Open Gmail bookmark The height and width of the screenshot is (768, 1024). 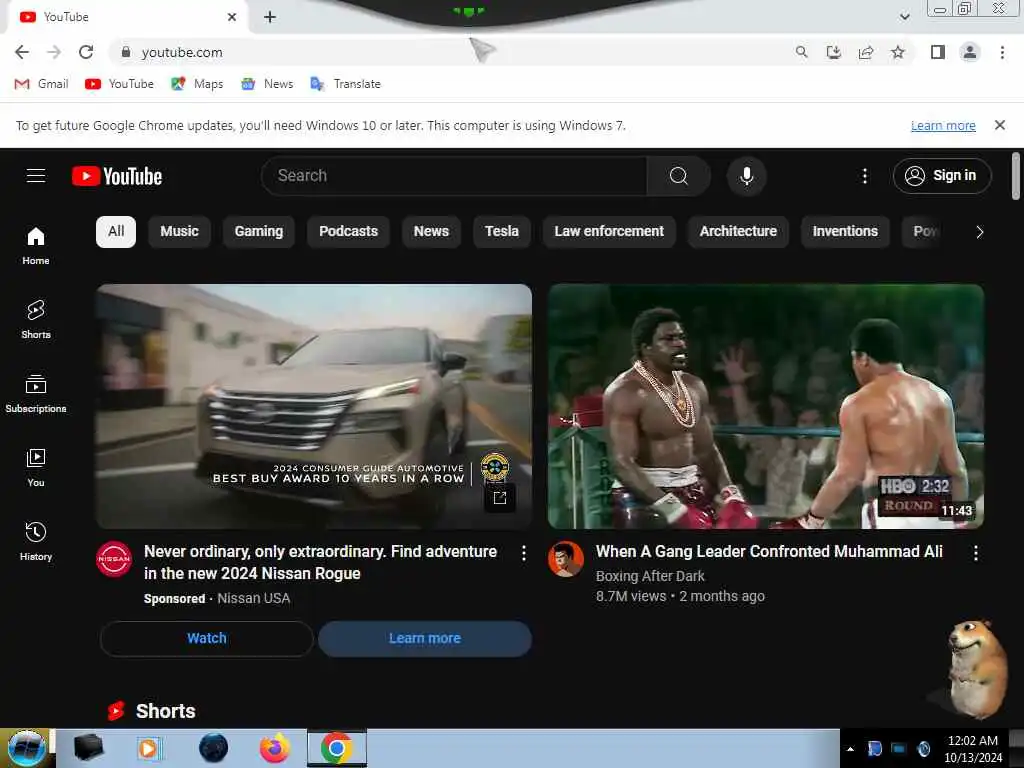tap(41, 84)
